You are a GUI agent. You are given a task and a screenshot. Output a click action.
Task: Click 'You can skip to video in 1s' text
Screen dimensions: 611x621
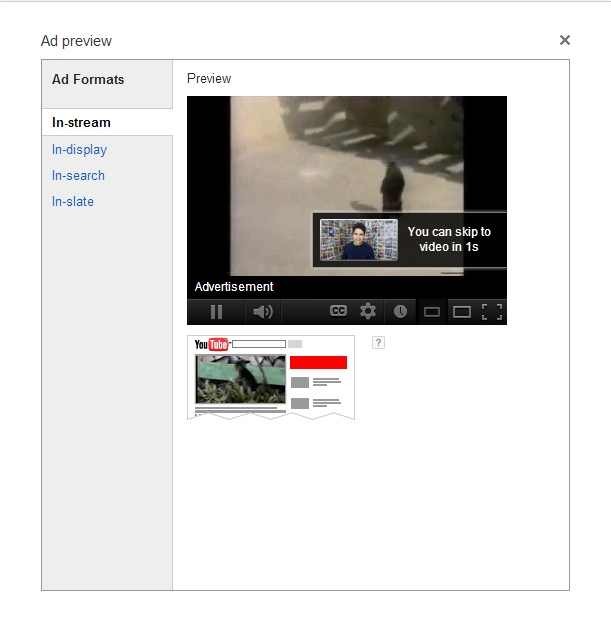(449, 239)
